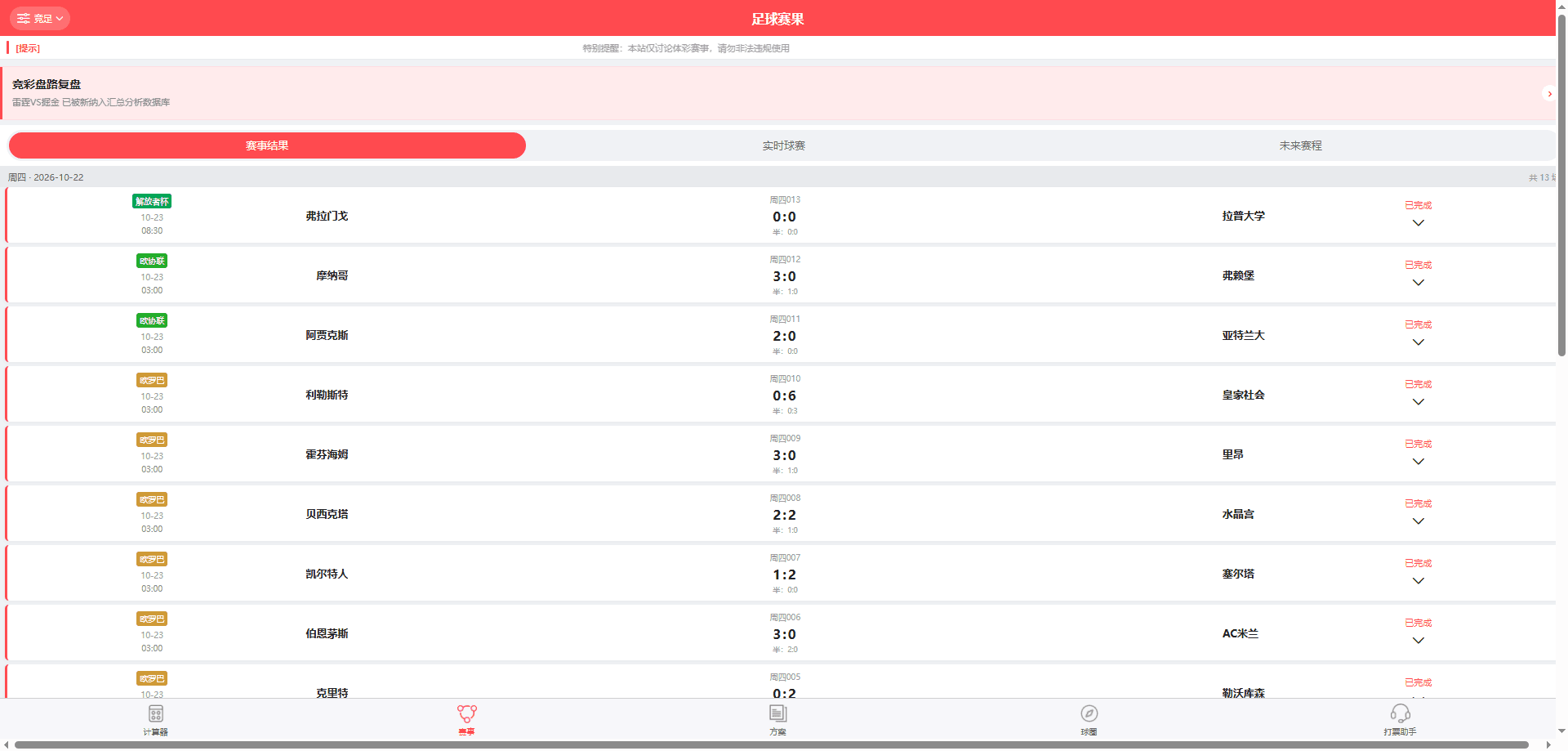Click team name 勒沃库森

click(1243, 693)
